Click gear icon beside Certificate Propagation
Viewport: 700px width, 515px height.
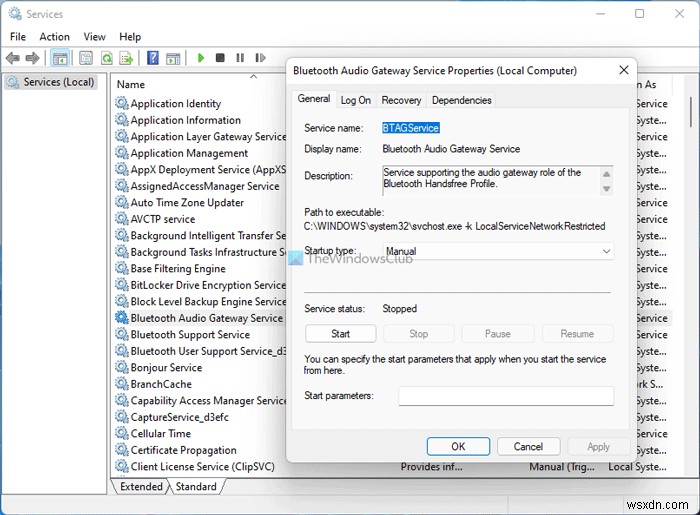121,450
